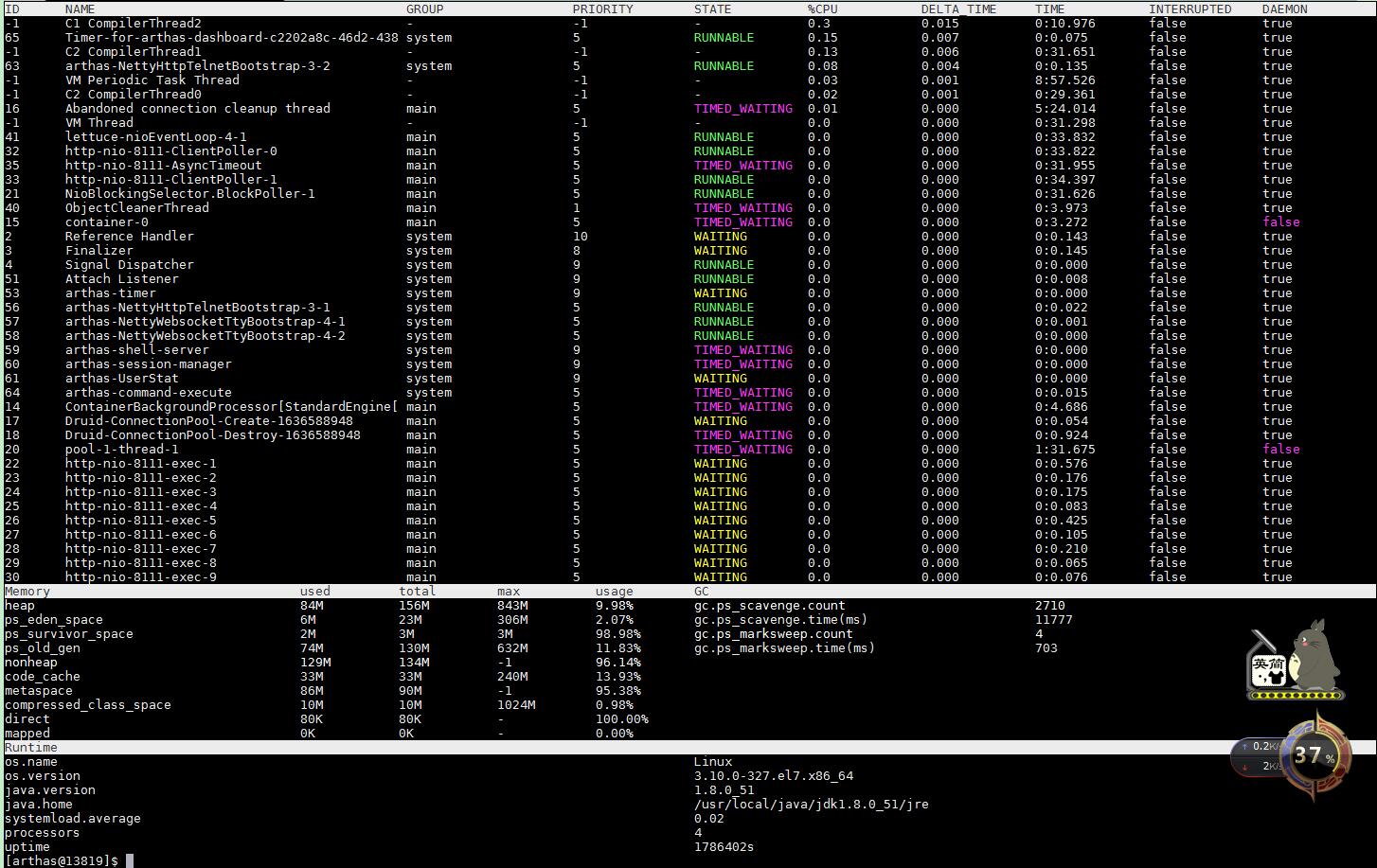Click the ObjectCleanerThread thread name
This screenshot has width=1377, height=868.
pyautogui.click(x=137, y=207)
